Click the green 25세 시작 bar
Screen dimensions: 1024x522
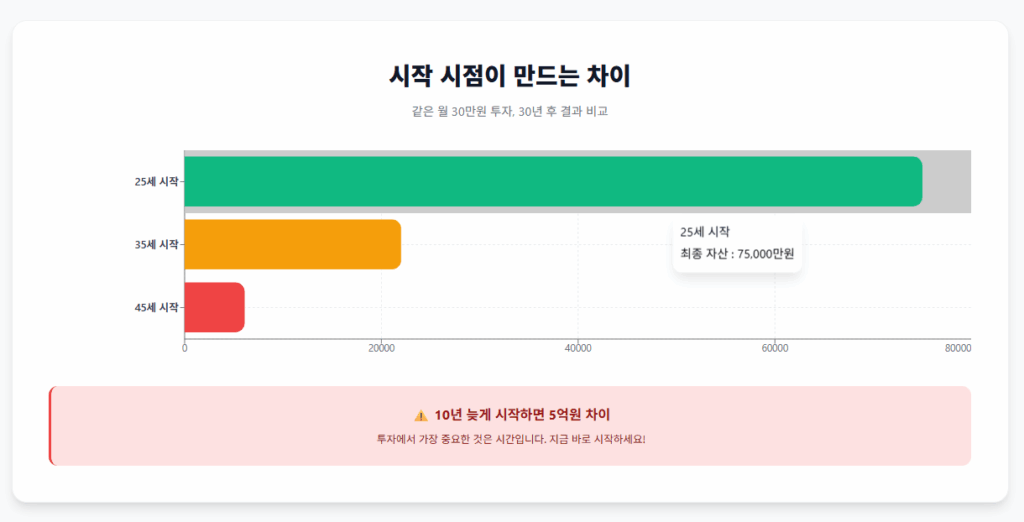[x=552, y=182]
